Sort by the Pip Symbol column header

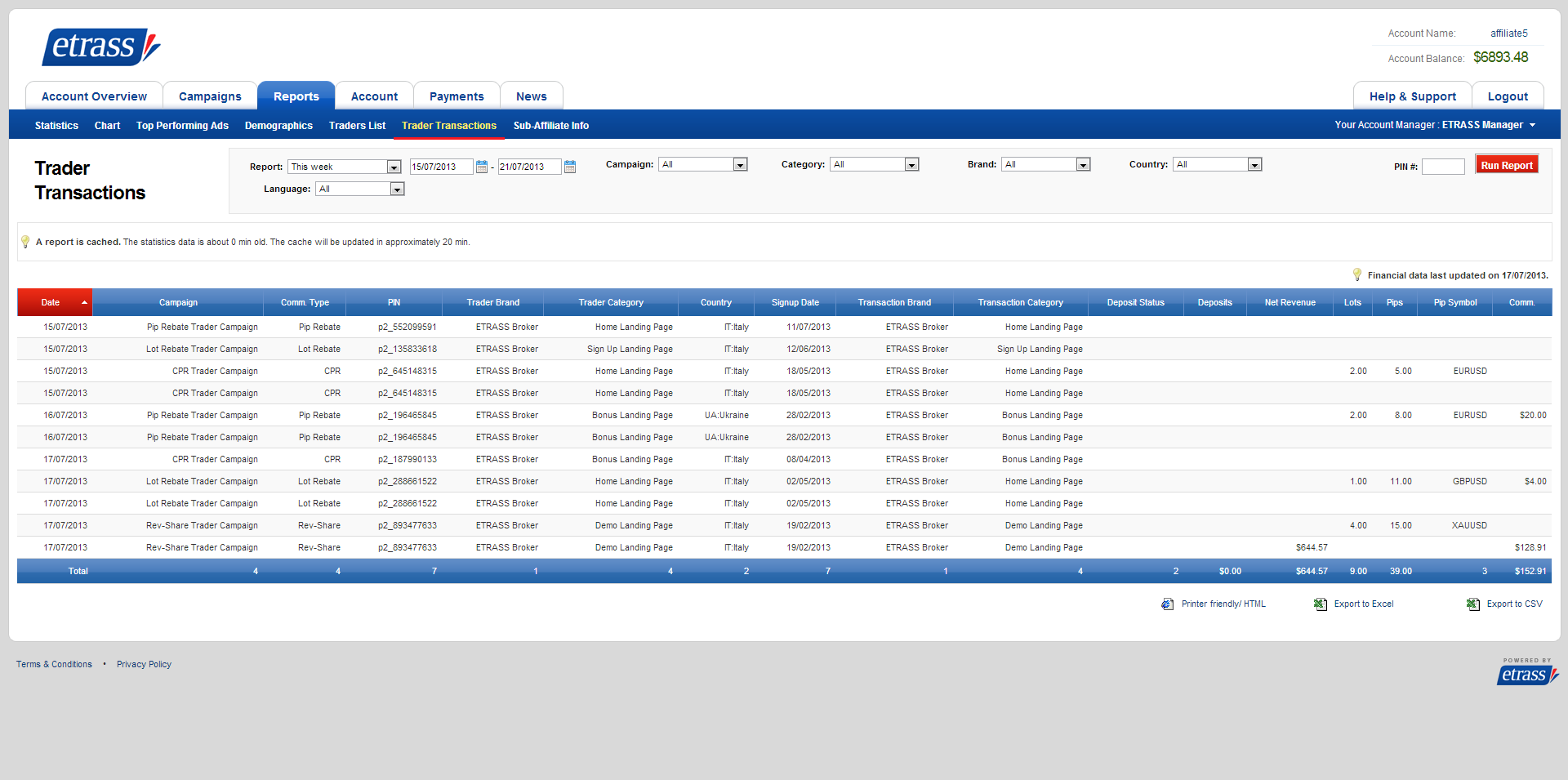pyautogui.click(x=1454, y=303)
